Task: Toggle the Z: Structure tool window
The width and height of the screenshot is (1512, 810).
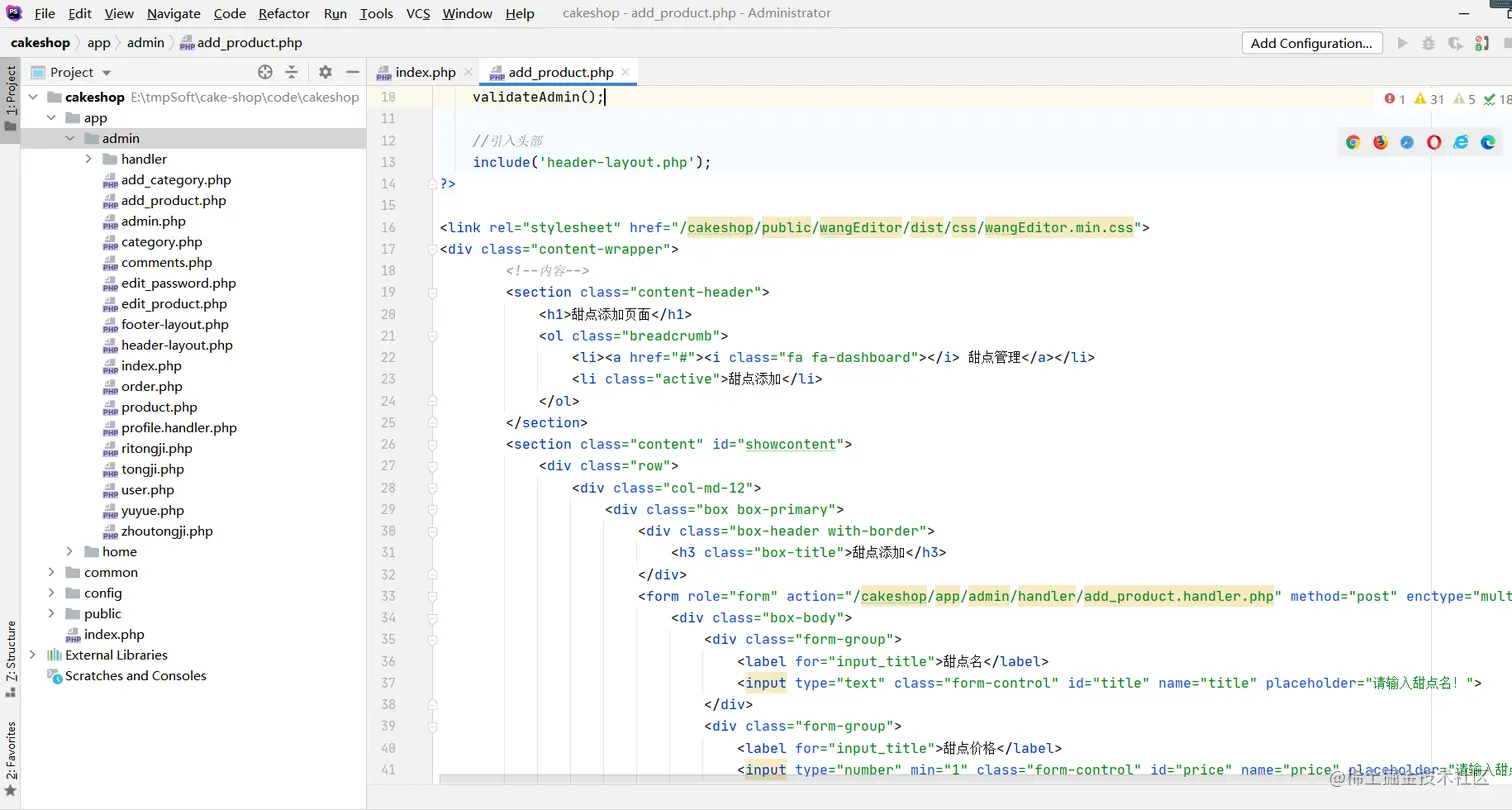Action: (11, 658)
